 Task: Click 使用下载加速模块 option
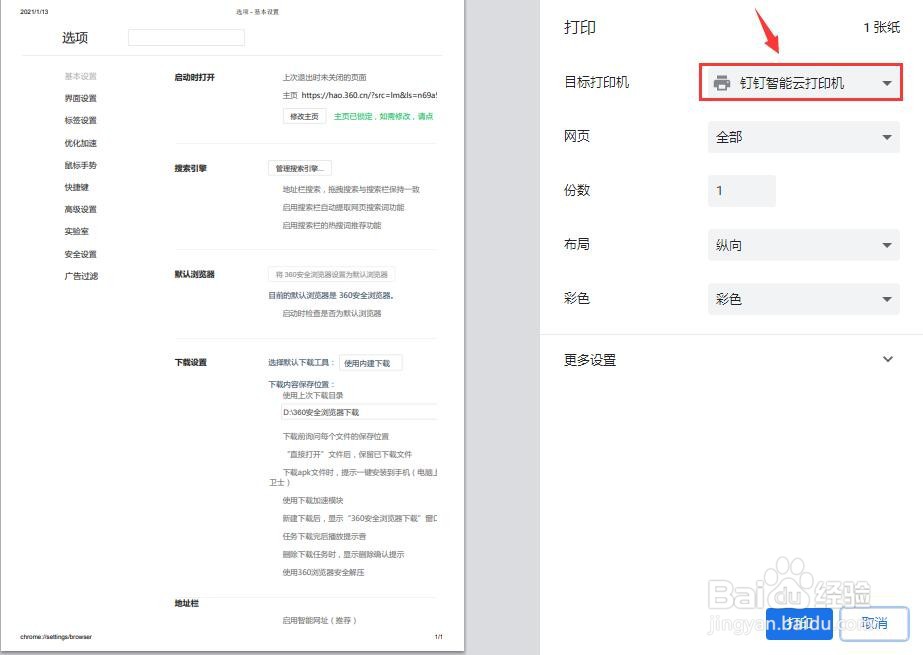click(x=313, y=500)
